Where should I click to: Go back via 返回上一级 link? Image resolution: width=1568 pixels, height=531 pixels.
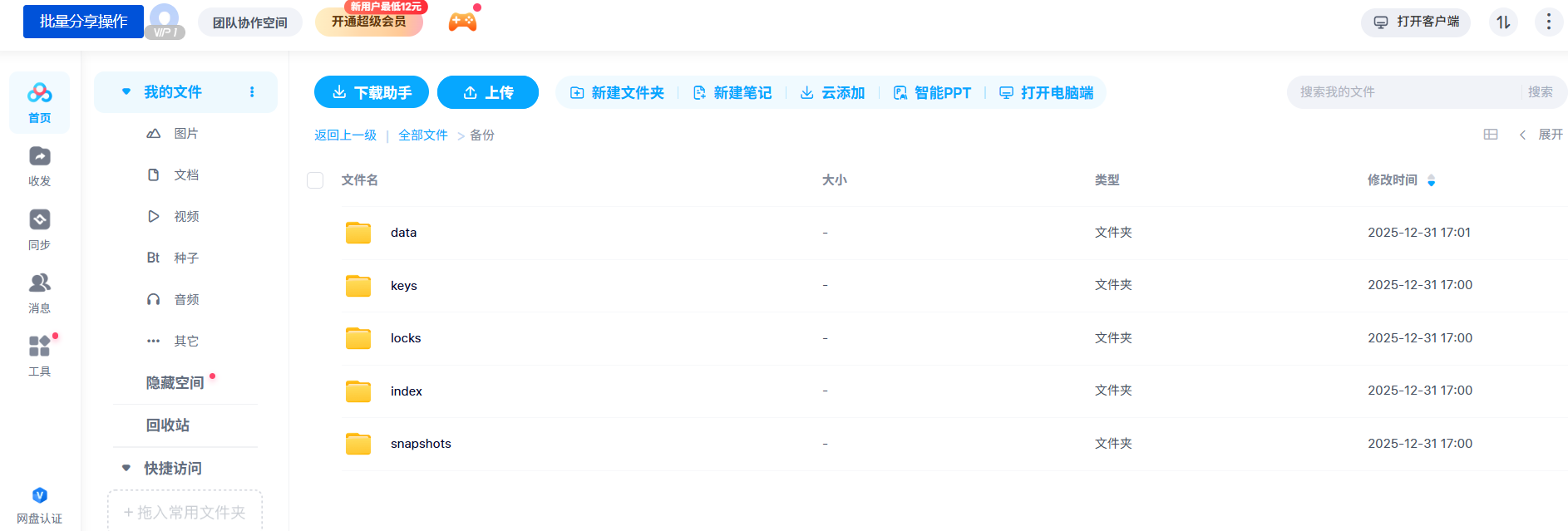tap(345, 135)
